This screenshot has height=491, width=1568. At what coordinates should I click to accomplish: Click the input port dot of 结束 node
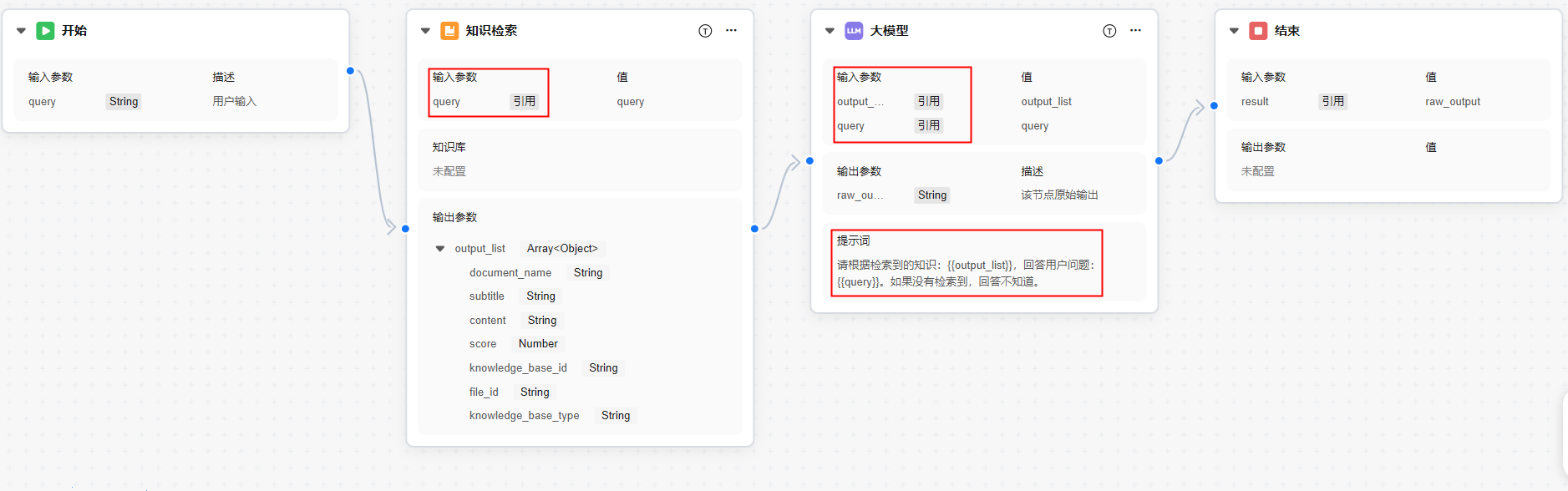click(x=1214, y=106)
